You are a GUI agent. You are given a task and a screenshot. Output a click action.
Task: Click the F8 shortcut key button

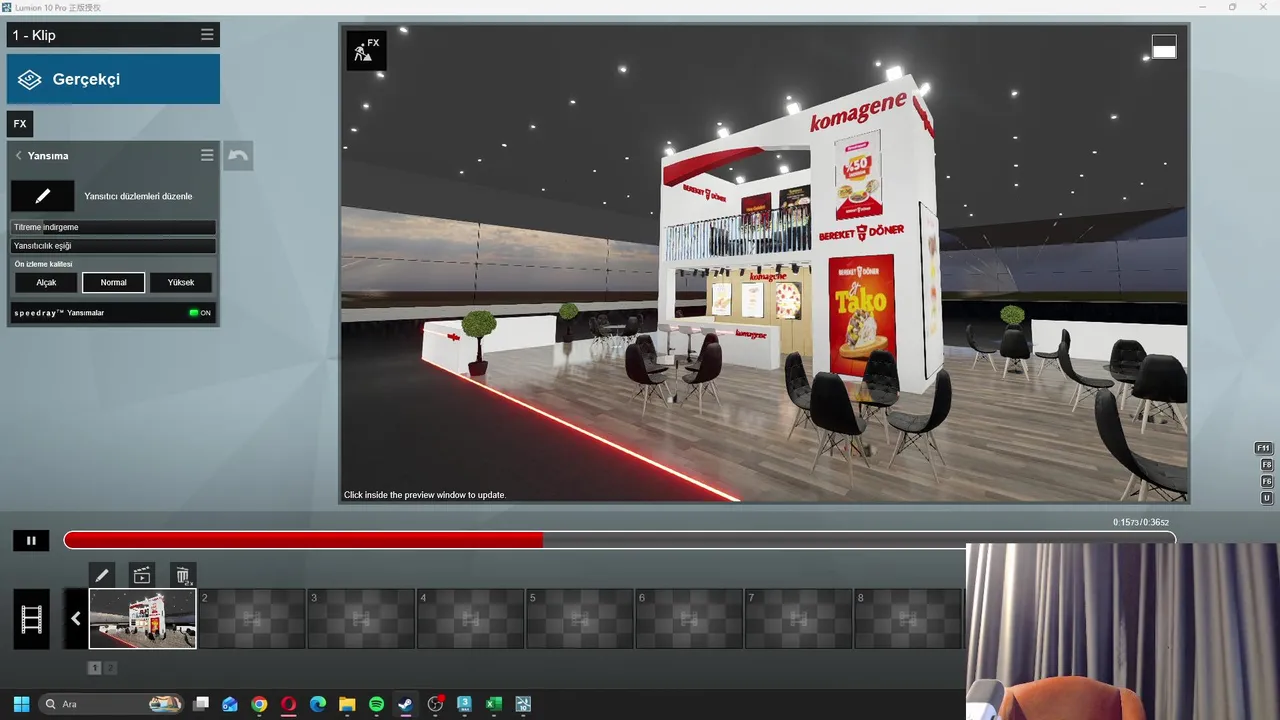click(x=1266, y=465)
